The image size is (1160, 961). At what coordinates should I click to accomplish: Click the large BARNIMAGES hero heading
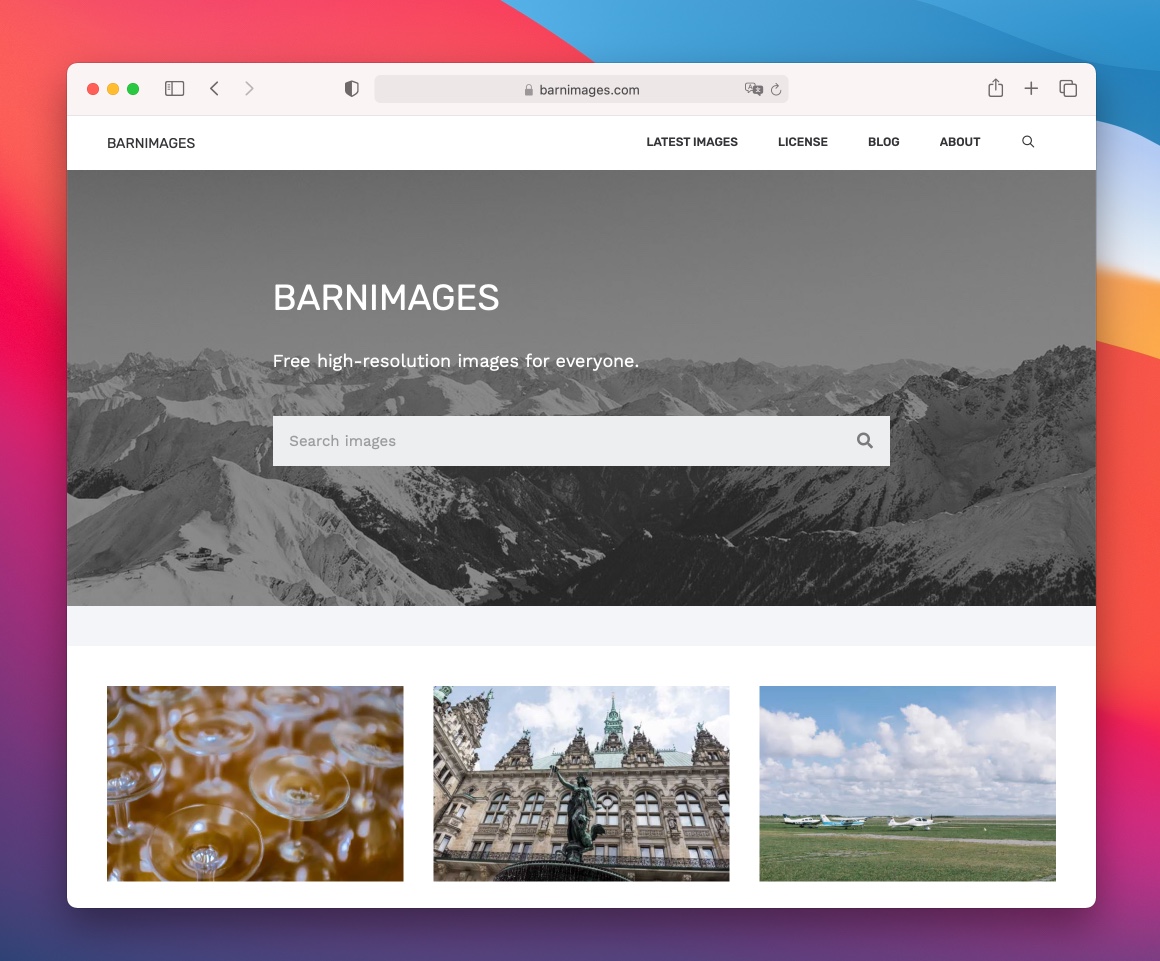[386, 297]
